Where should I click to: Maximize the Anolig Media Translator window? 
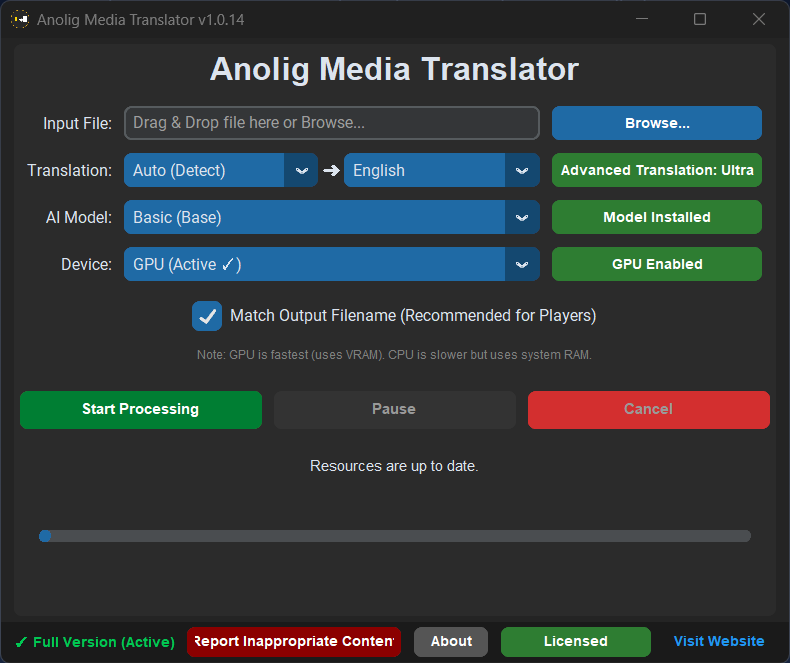point(700,19)
